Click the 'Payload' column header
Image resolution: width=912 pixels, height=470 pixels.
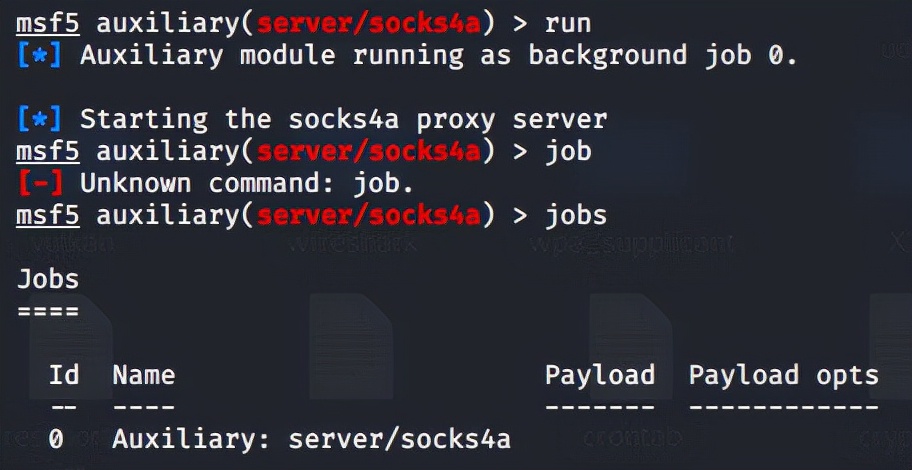pyautogui.click(x=600, y=375)
